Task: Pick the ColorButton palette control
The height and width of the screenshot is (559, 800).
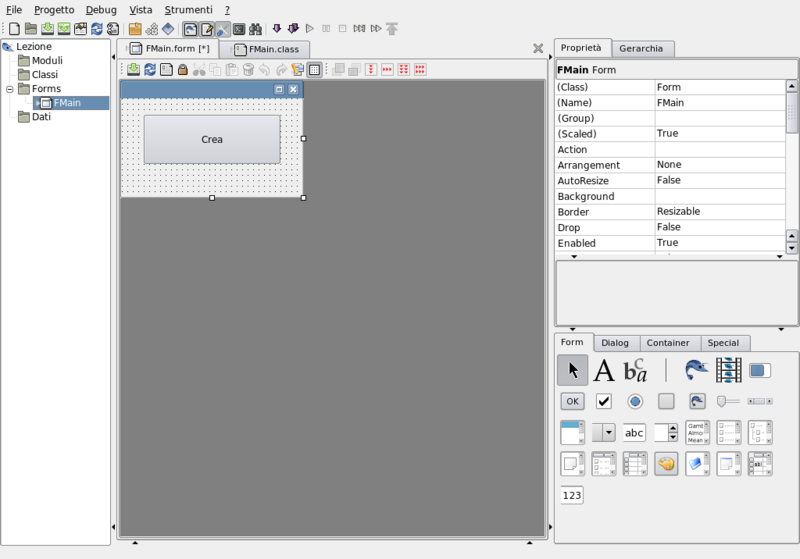Action: coord(666,464)
